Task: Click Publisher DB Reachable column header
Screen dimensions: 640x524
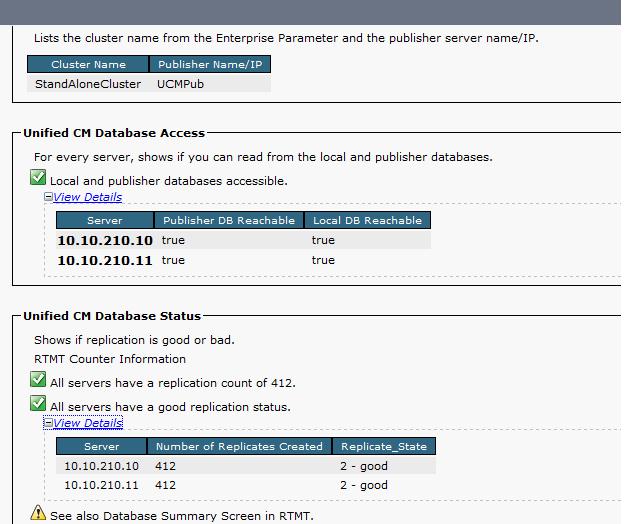Action: (x=229, y=220)
